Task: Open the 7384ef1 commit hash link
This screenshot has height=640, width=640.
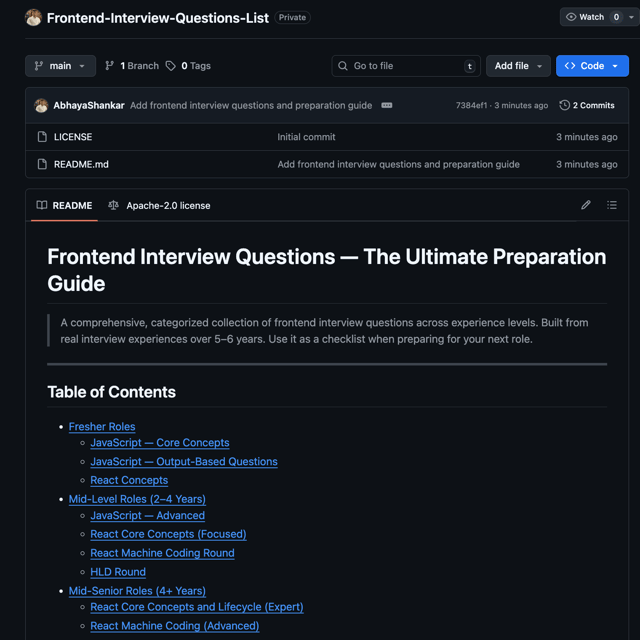Action: click(471, 105)
